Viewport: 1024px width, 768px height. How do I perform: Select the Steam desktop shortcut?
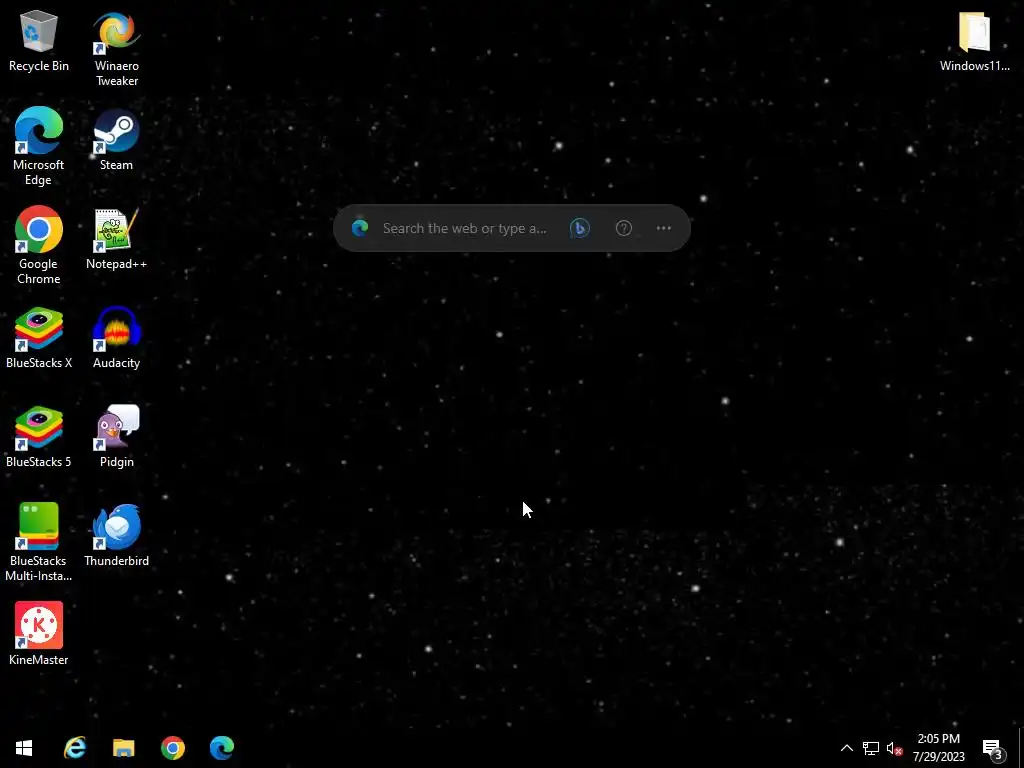pos(116,140)
